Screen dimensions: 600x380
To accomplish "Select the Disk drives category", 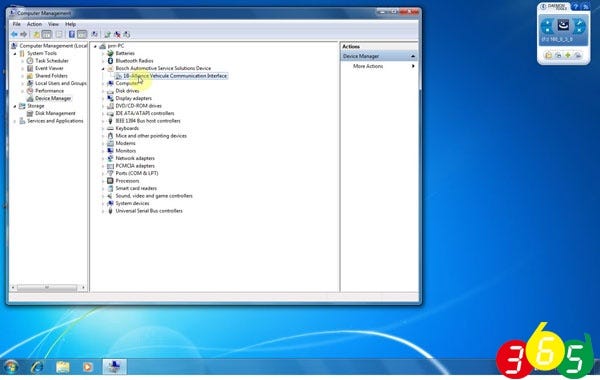I will (127, 91).
